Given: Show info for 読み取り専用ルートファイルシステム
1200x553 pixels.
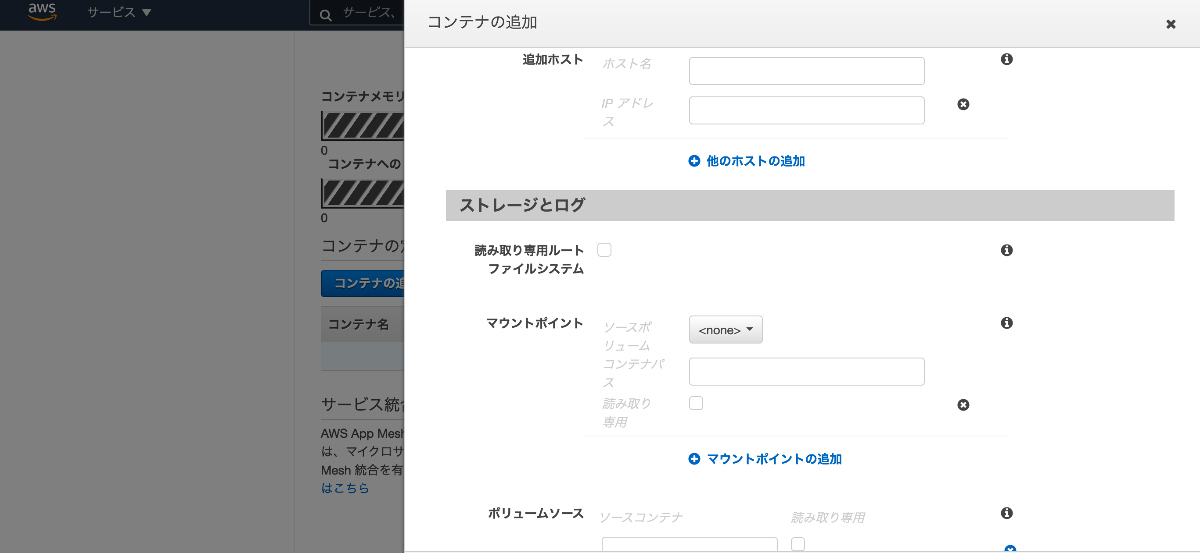Looking at the screenshot, I should (x=1007, y=250).
